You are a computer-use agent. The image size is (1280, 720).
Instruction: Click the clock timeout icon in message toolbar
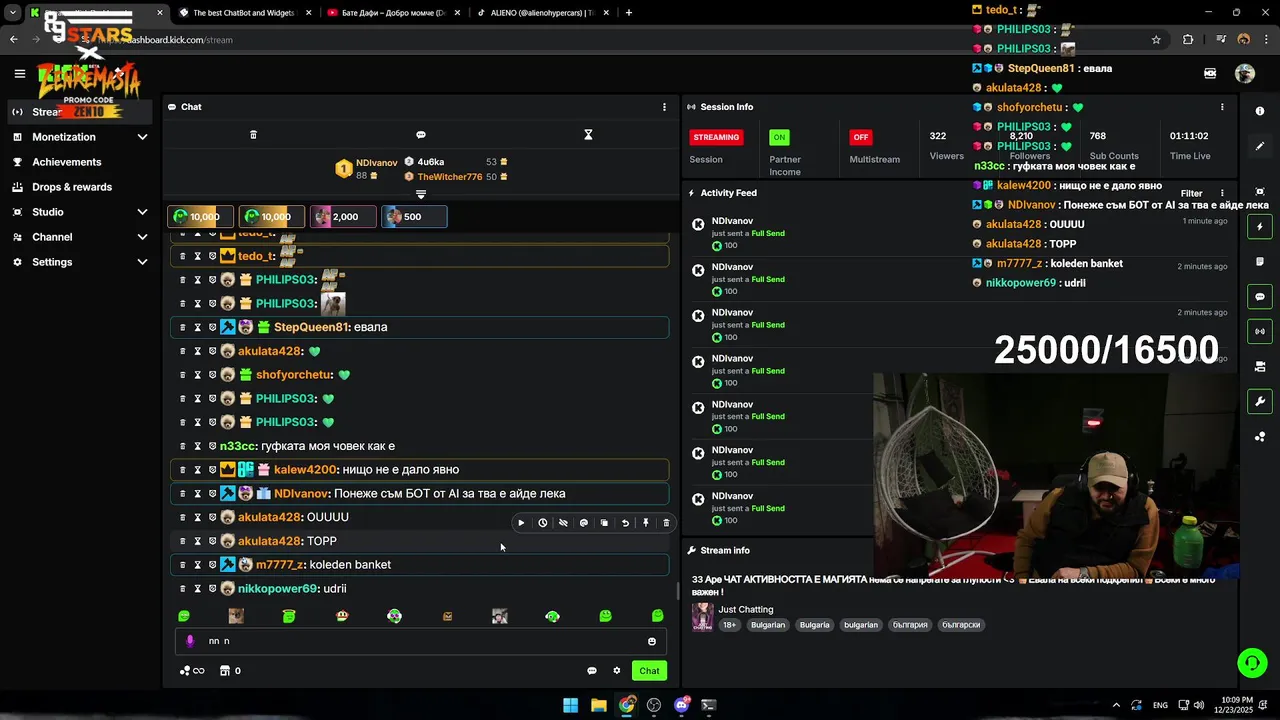point(542,523)
